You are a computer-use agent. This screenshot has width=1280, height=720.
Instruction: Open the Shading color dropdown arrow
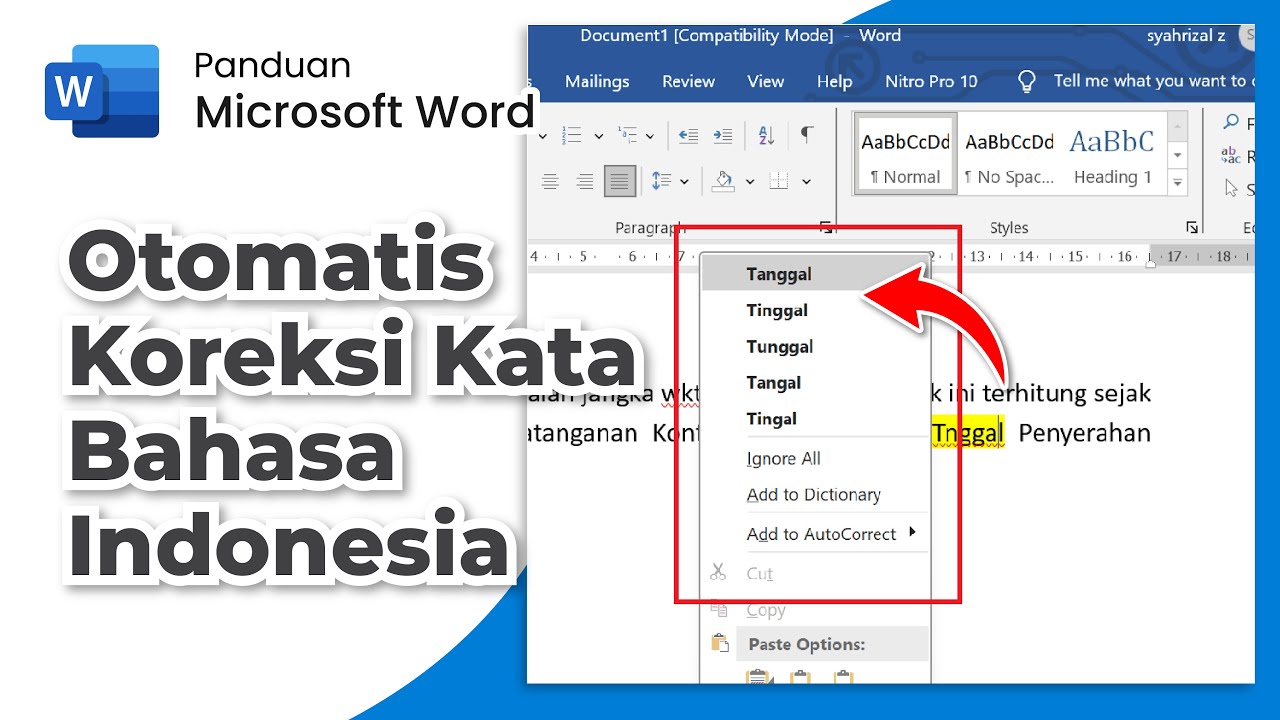750,182
